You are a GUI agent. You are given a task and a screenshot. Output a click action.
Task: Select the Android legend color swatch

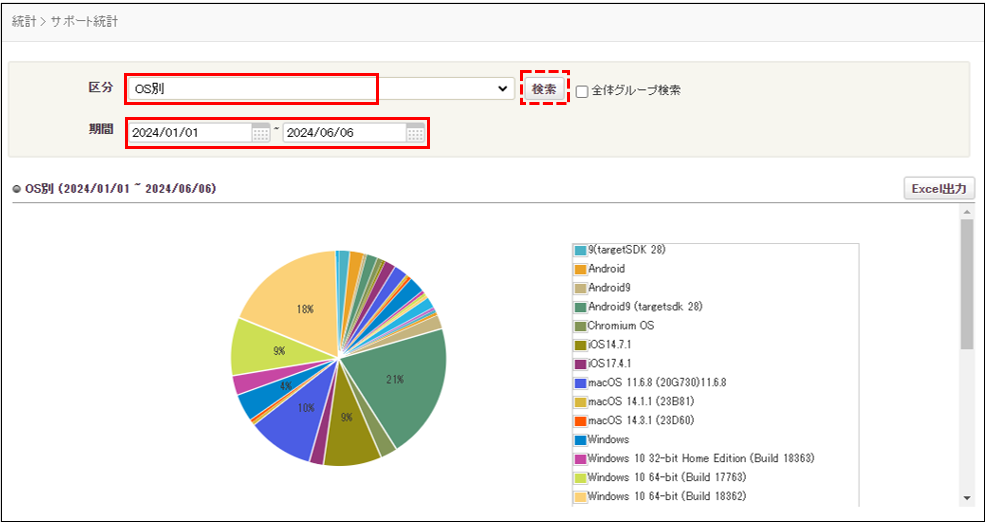[x=580, y=269]
